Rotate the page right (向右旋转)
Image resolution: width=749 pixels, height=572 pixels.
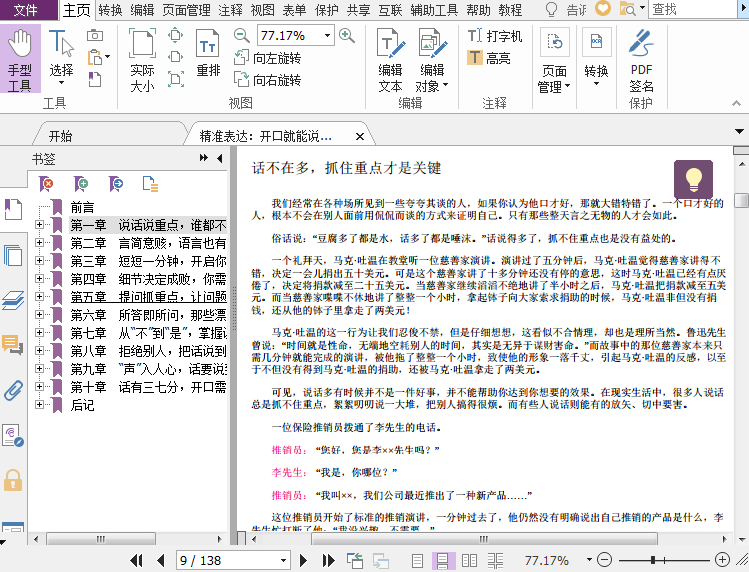tap(268, 79)
